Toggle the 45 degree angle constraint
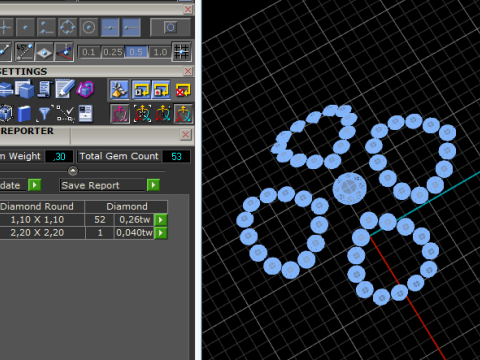This screenshot has width=480, height=360. (24, 52)
